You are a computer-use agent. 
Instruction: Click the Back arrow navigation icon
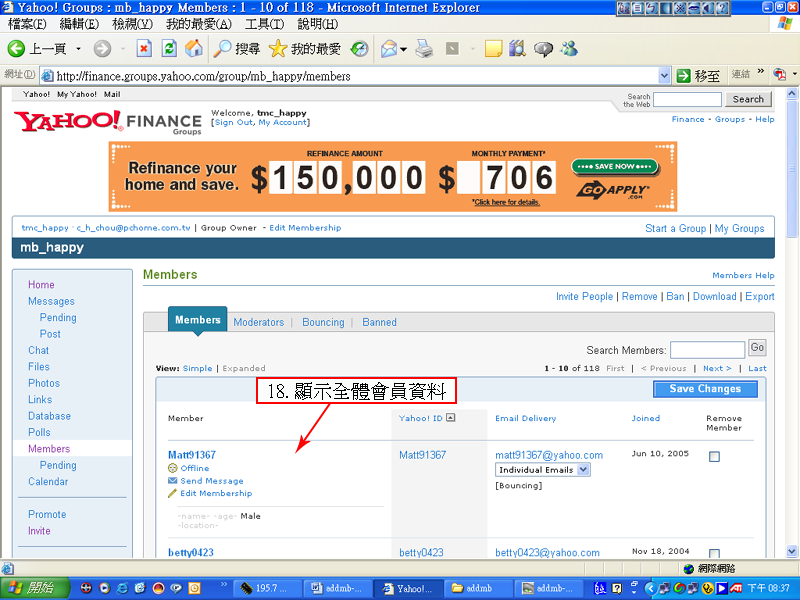(x=17, y=49)
